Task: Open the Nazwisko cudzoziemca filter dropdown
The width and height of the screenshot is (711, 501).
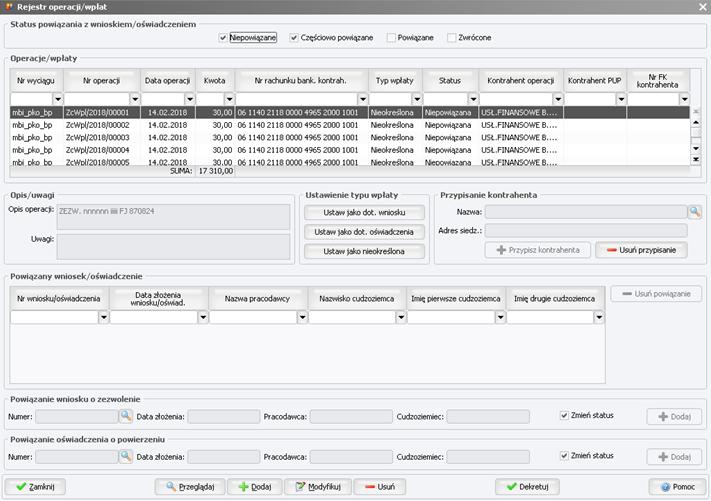Action: [x=401, y=317]
